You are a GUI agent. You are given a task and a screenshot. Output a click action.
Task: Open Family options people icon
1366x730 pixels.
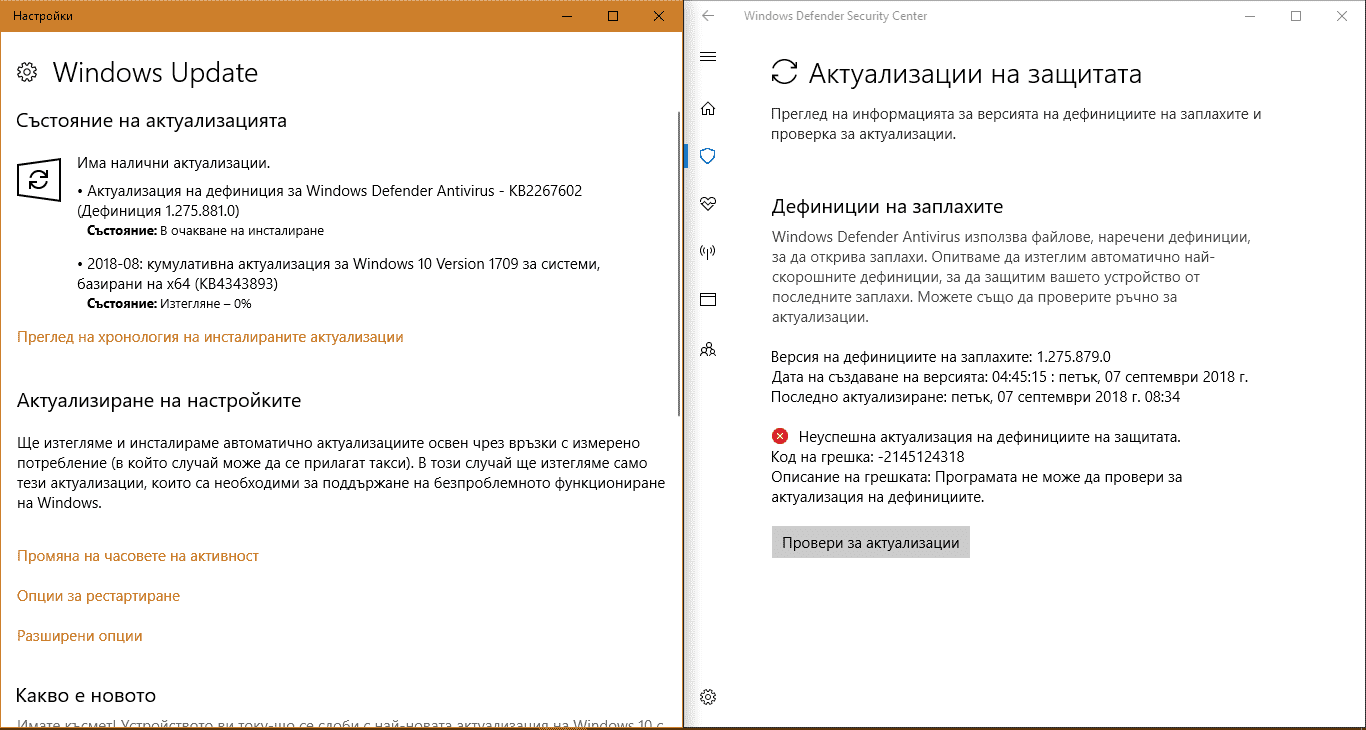pos(708,349)
